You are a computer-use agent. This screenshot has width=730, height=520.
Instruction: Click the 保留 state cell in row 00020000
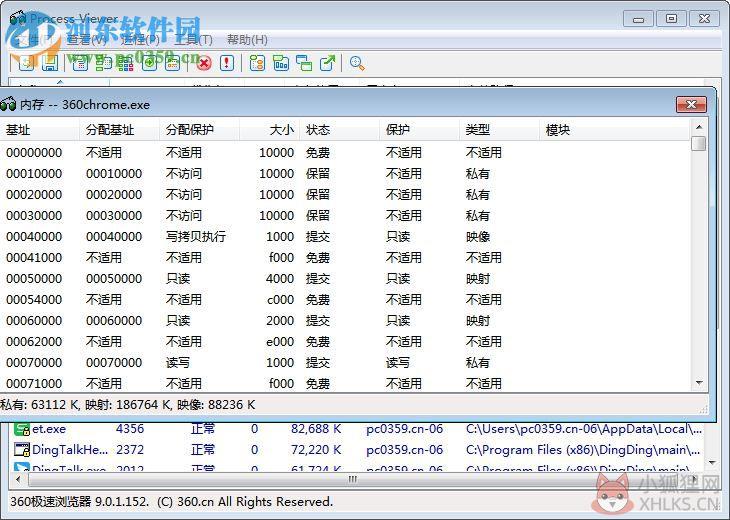point(318,195)
